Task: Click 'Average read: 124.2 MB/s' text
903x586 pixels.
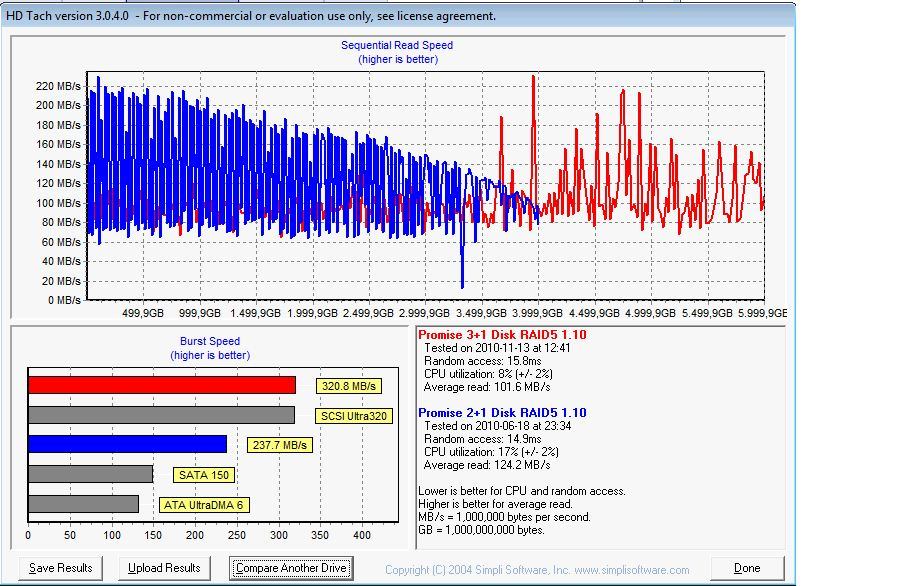Action: click(x=487, y=465)
